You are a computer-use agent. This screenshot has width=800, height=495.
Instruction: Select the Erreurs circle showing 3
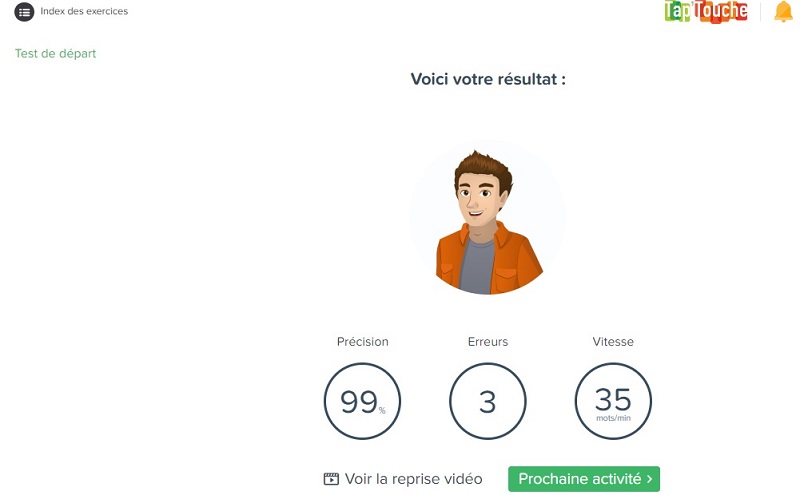pos(487,401)
